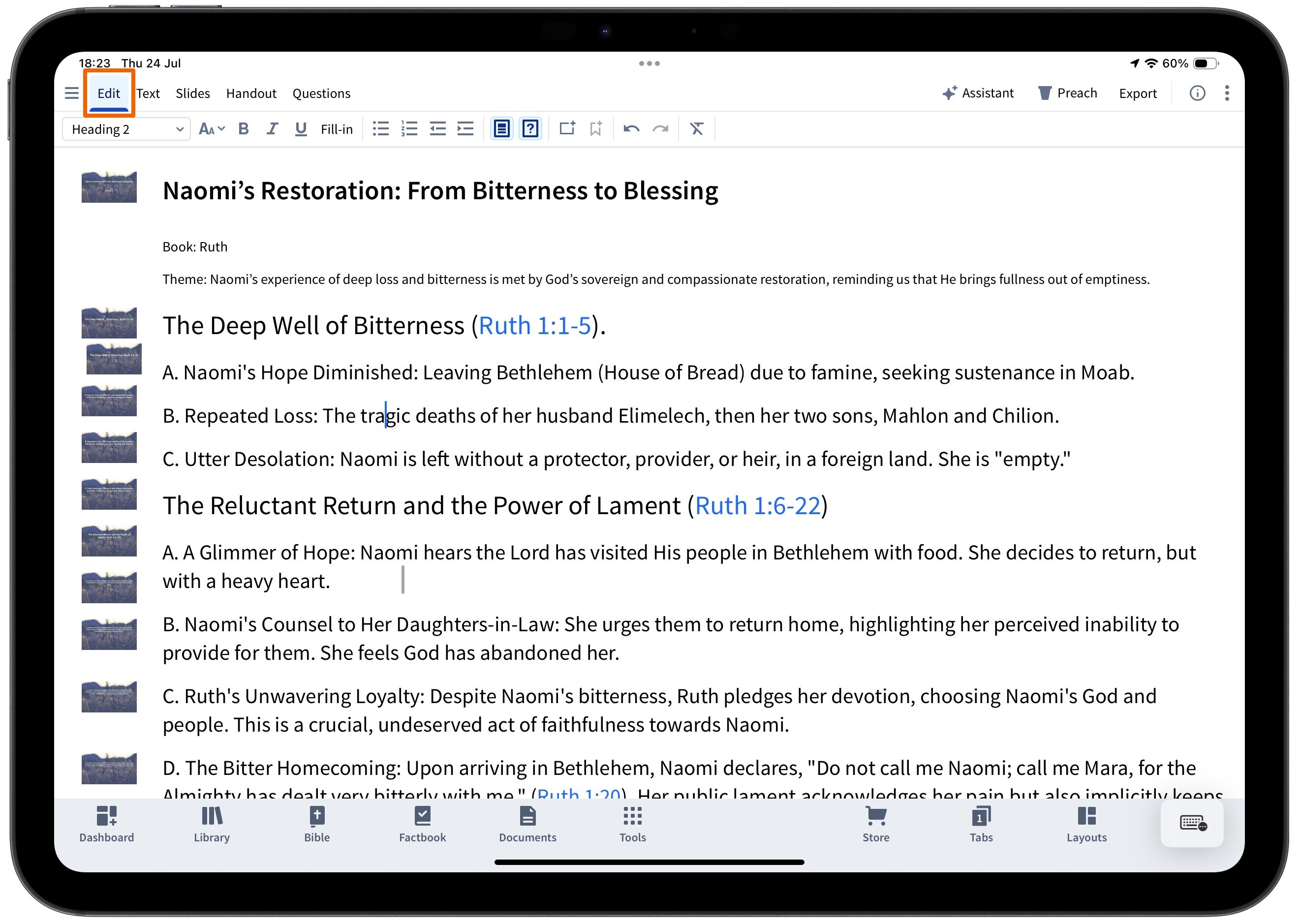1299x924 pixels.
Task: Click point C. Utter Desolation text
Action: click(616, 459)
